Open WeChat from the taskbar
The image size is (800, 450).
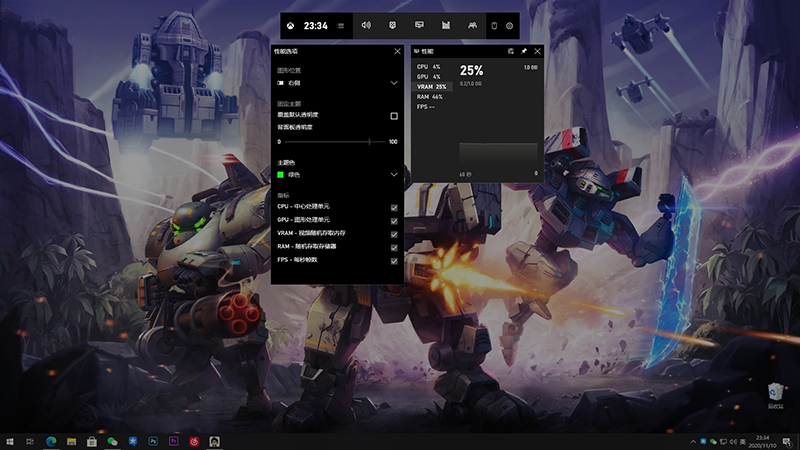(x=112, y=441)
